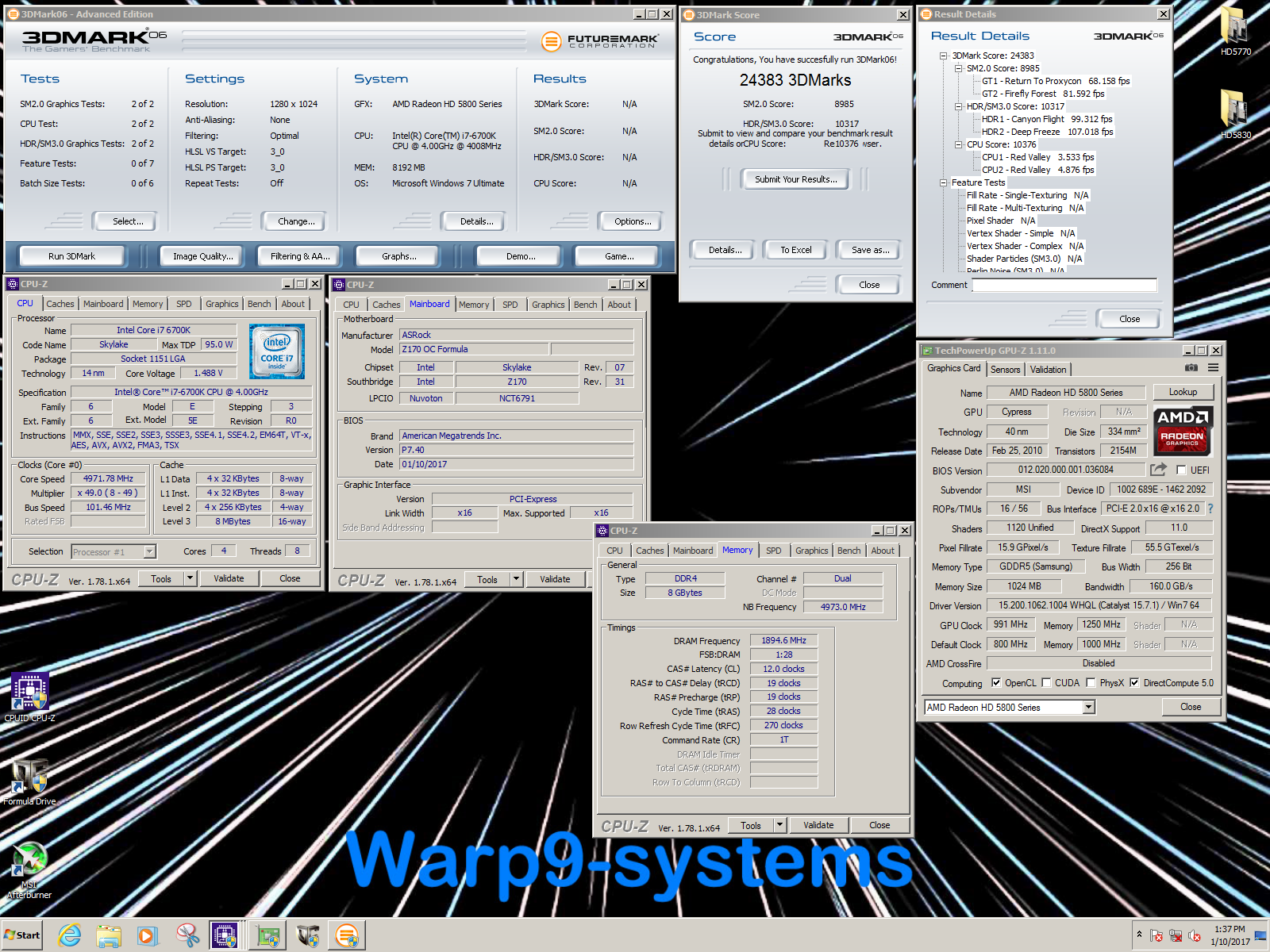The image size is (1270, 952).
Task: Open Graphics tab in CPU-Z Memory window
Action: click(x=811, y=551)
